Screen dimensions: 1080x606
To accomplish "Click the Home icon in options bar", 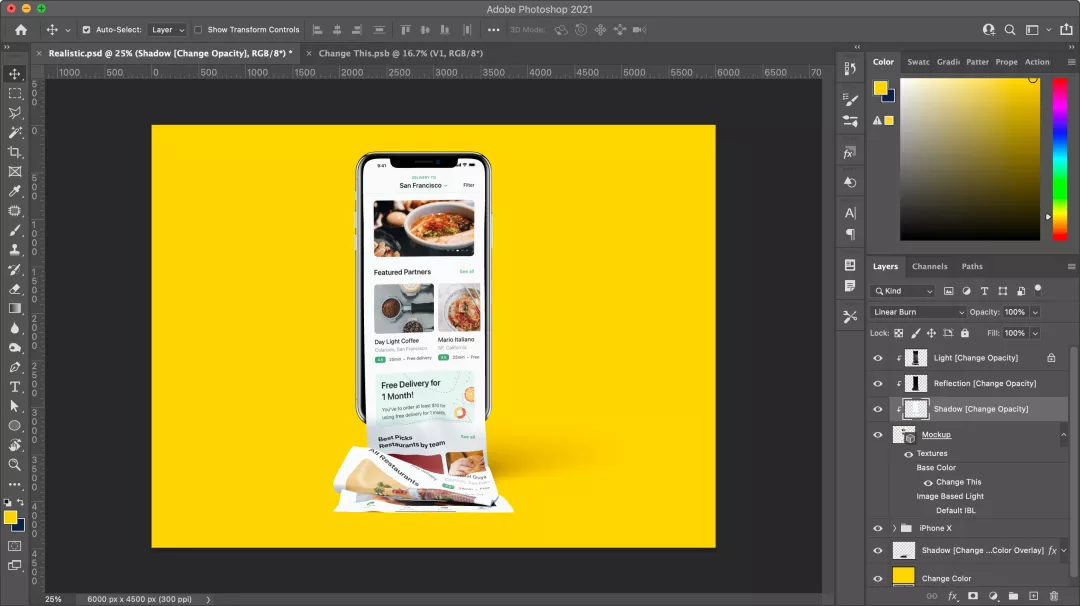I will (21, 30).
